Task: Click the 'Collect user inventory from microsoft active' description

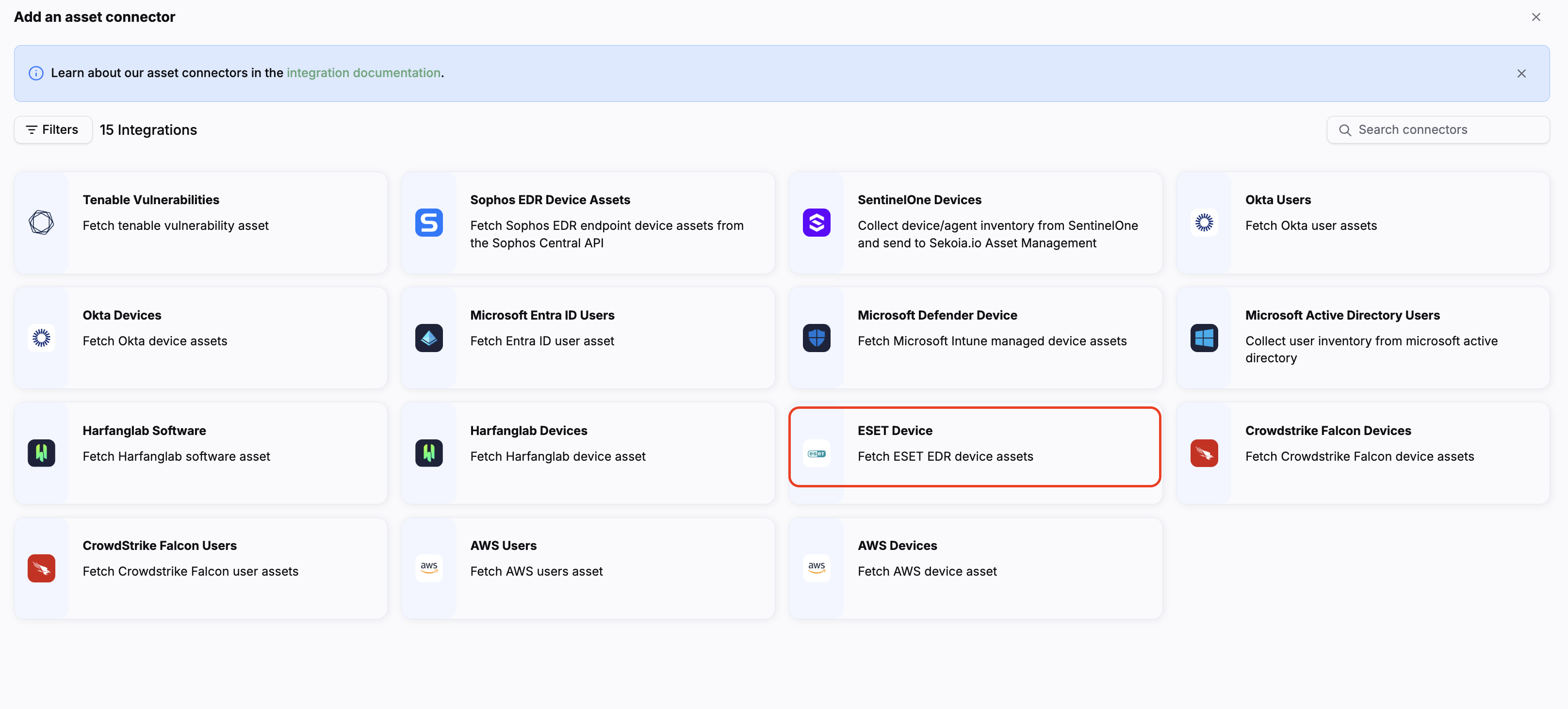Action: [x=1372, y=349]
